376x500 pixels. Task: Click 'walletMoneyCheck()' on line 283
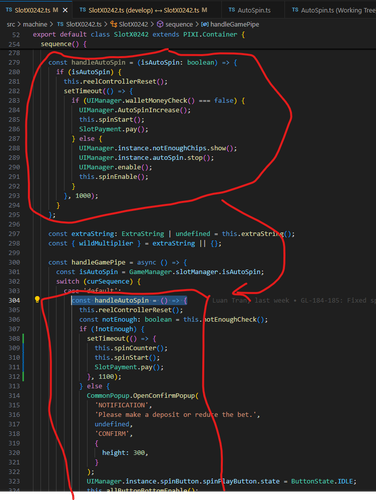click(x=160, y=100)
